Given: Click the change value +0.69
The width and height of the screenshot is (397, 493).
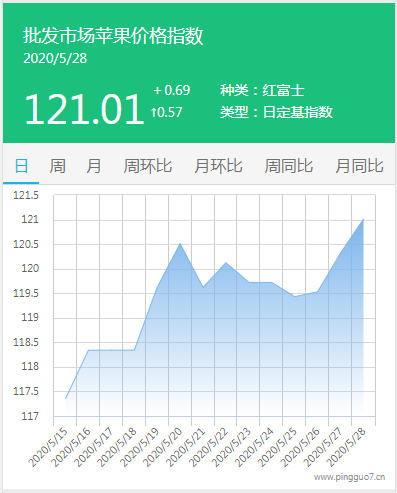Looking at the screenshot, I should [x=172, y=90].
